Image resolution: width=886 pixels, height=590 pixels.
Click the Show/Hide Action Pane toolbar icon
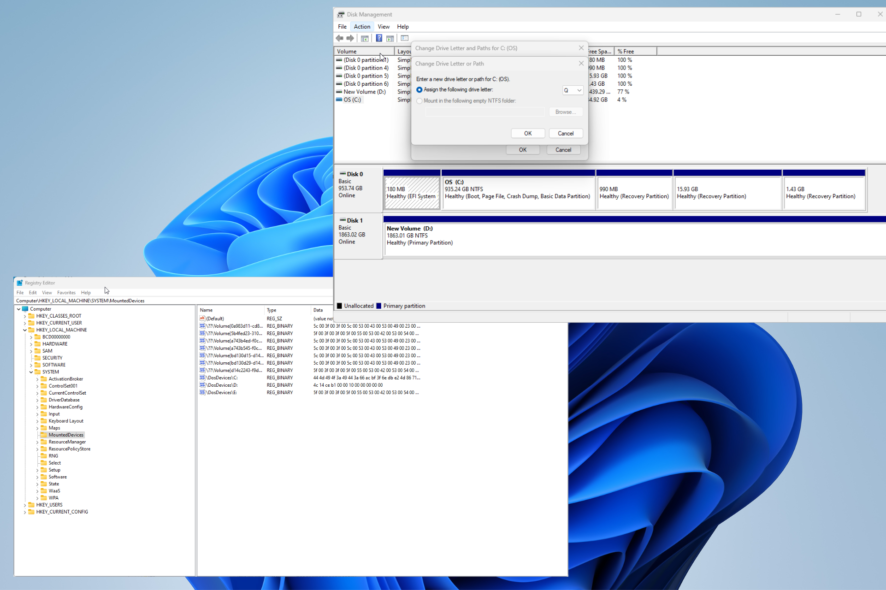(390, 38)
